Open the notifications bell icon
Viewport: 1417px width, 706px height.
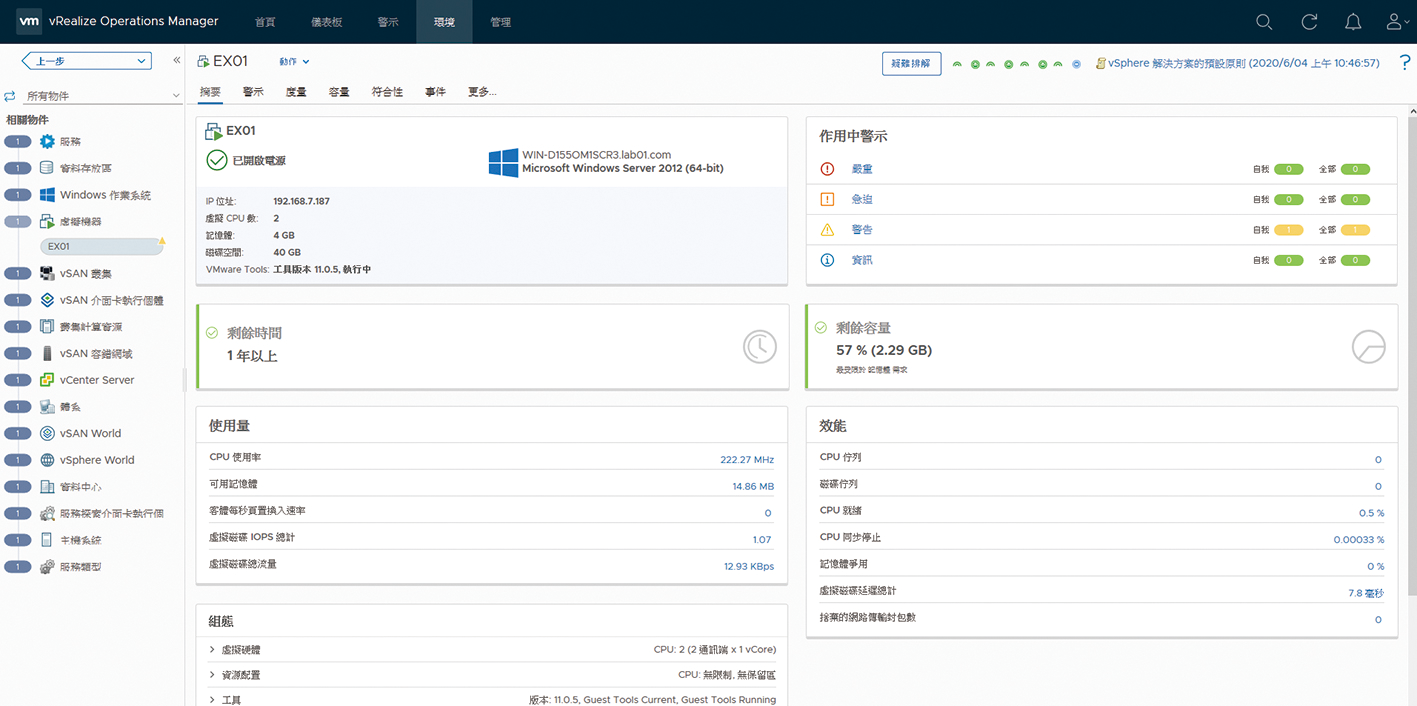[1353, 22]
